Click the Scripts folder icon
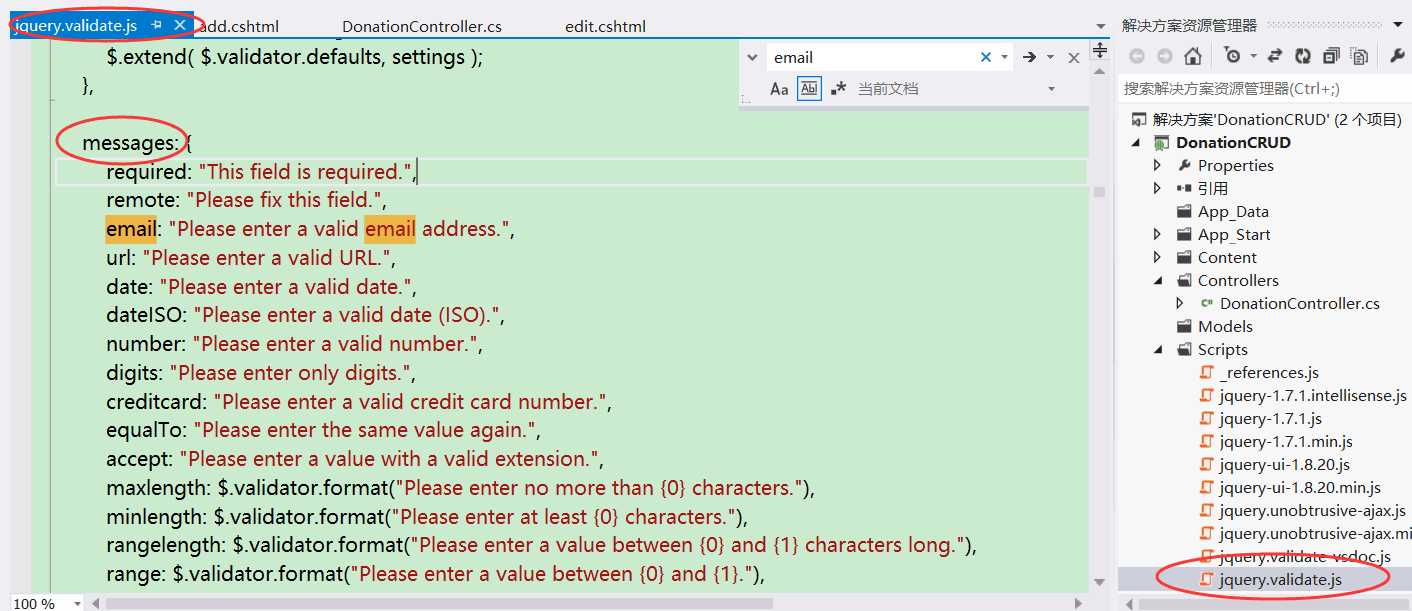 1185,349
